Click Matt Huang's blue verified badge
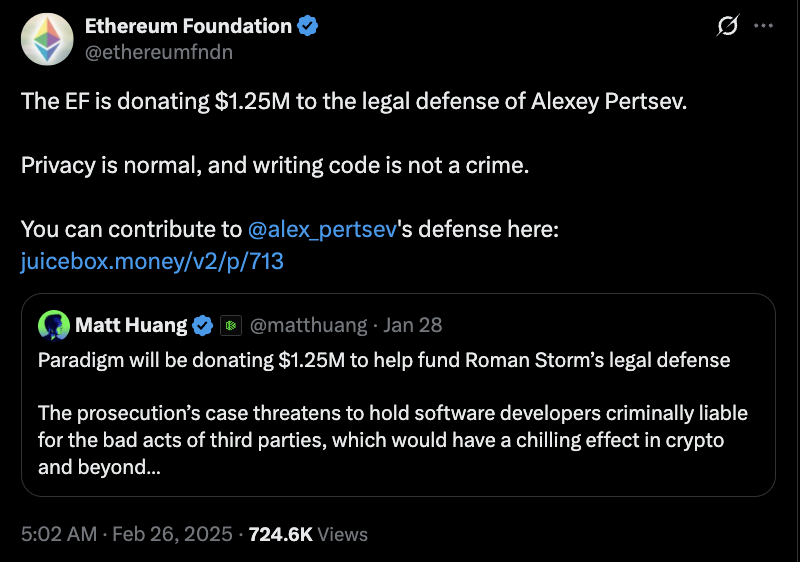This screenshot has width=800, height=562. (x=202, y=326)
